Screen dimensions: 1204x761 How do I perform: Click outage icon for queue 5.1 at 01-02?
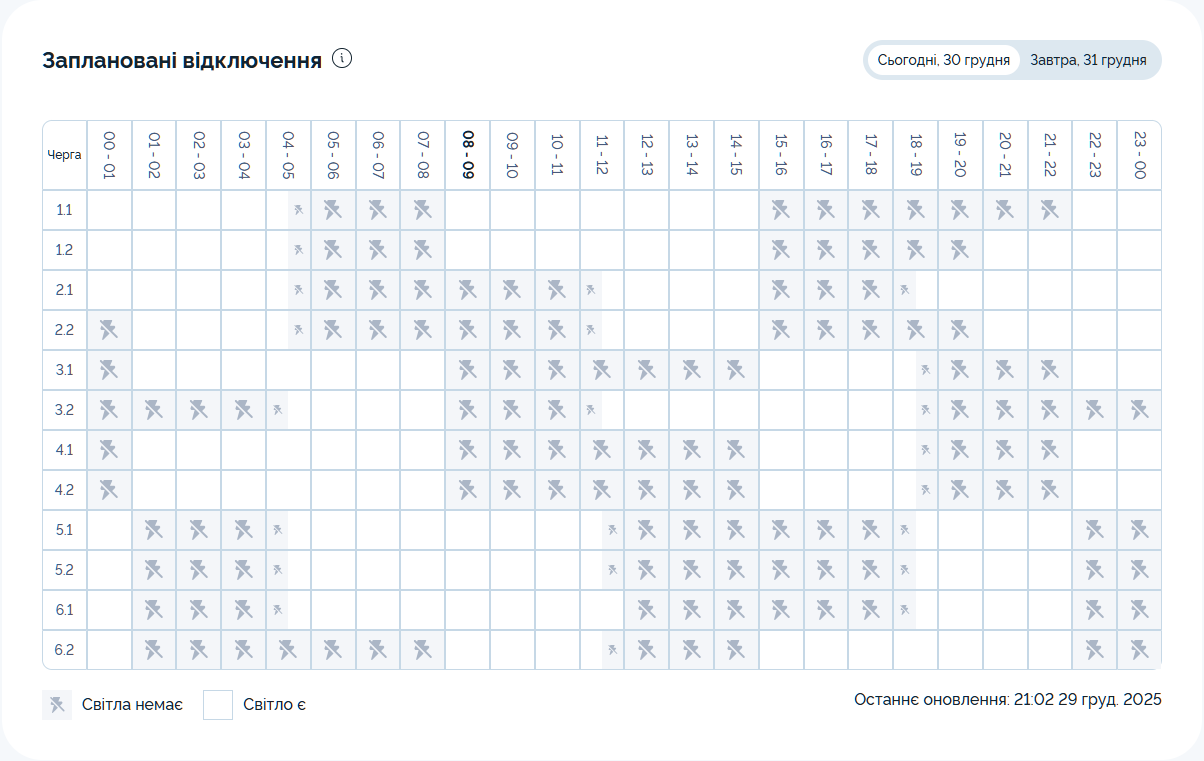(x=154, y=530)
